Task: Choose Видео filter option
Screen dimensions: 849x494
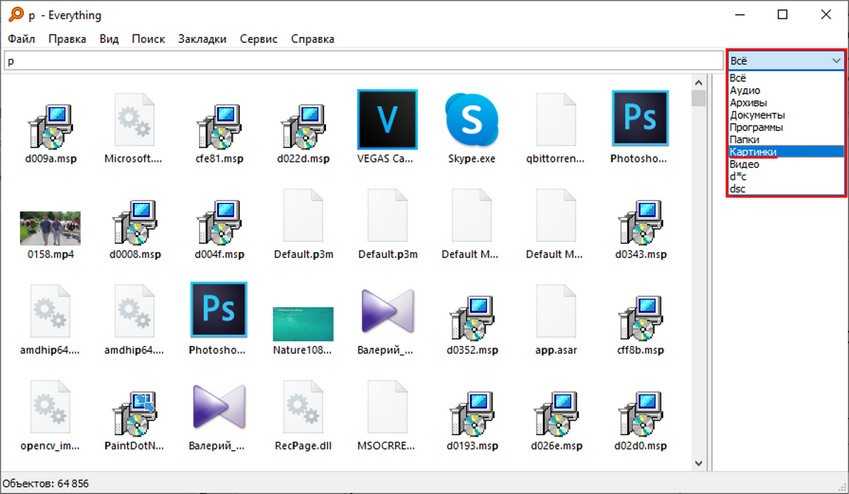Action: (x=745, y=164)
